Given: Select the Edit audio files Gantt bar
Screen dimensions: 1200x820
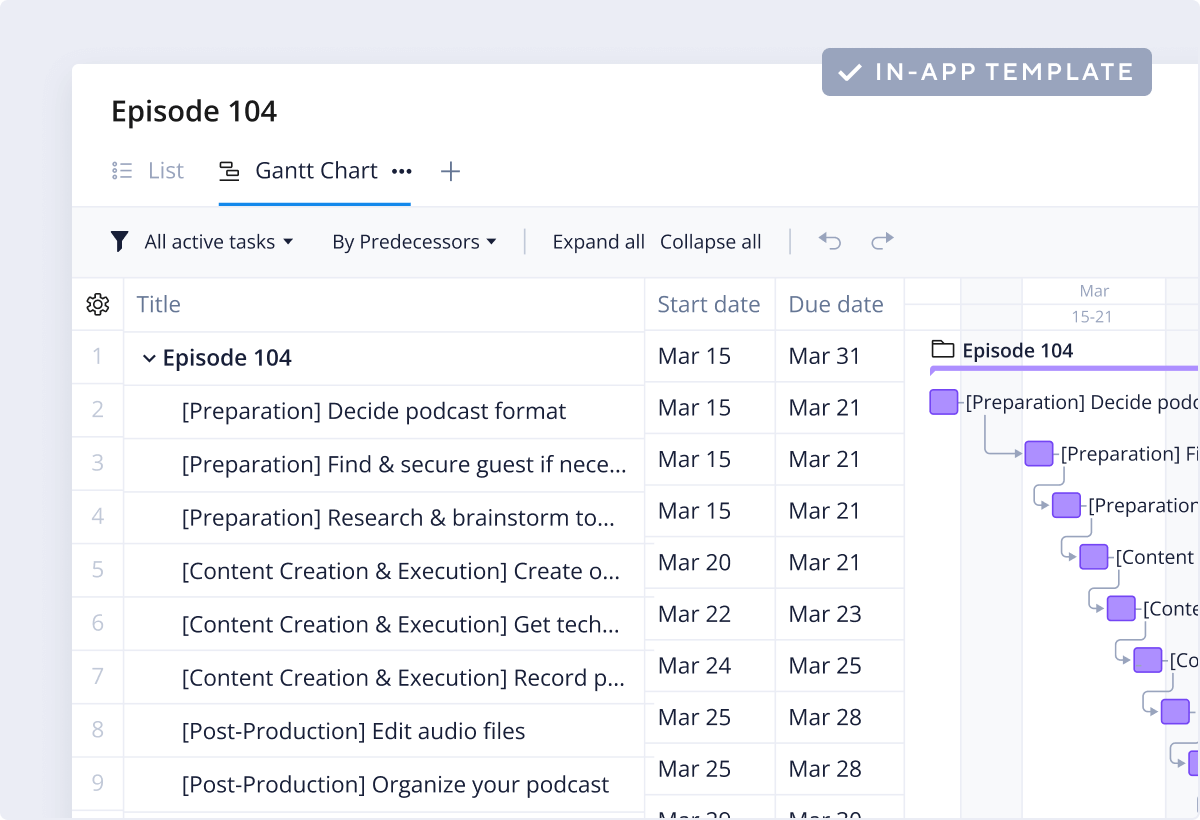Looking at the screenshot, I should 1176,712.
